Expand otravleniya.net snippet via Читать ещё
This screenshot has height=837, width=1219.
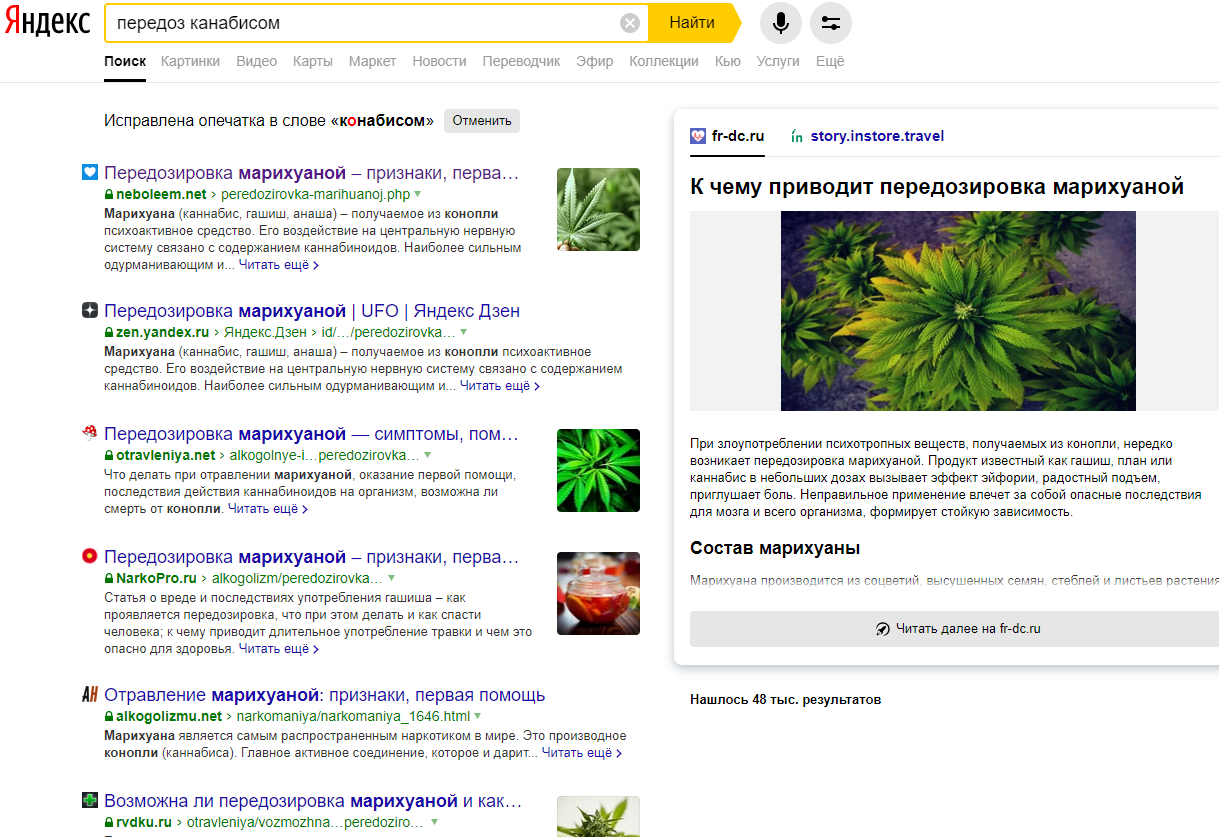pos(268,508)
